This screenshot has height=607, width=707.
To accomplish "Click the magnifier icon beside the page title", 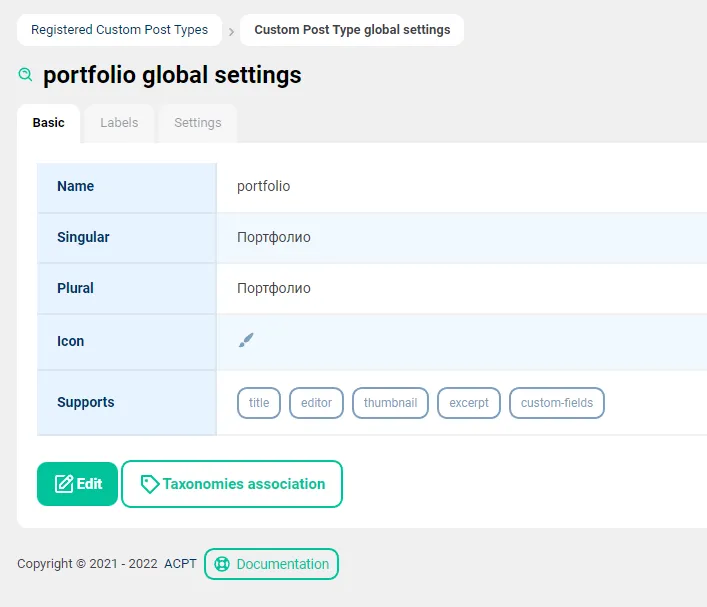I will point(26,75).
